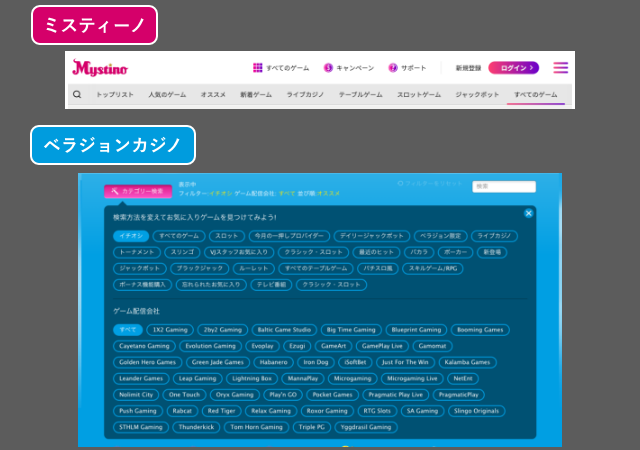
Task: Click the サポート question mark icon
Action: [392, 68]
